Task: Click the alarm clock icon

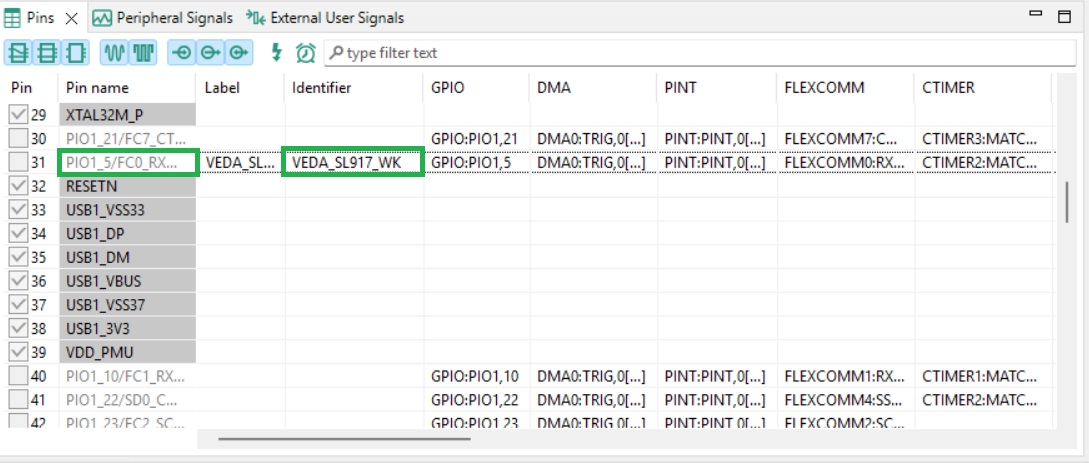Action: (x=306, y=53)
